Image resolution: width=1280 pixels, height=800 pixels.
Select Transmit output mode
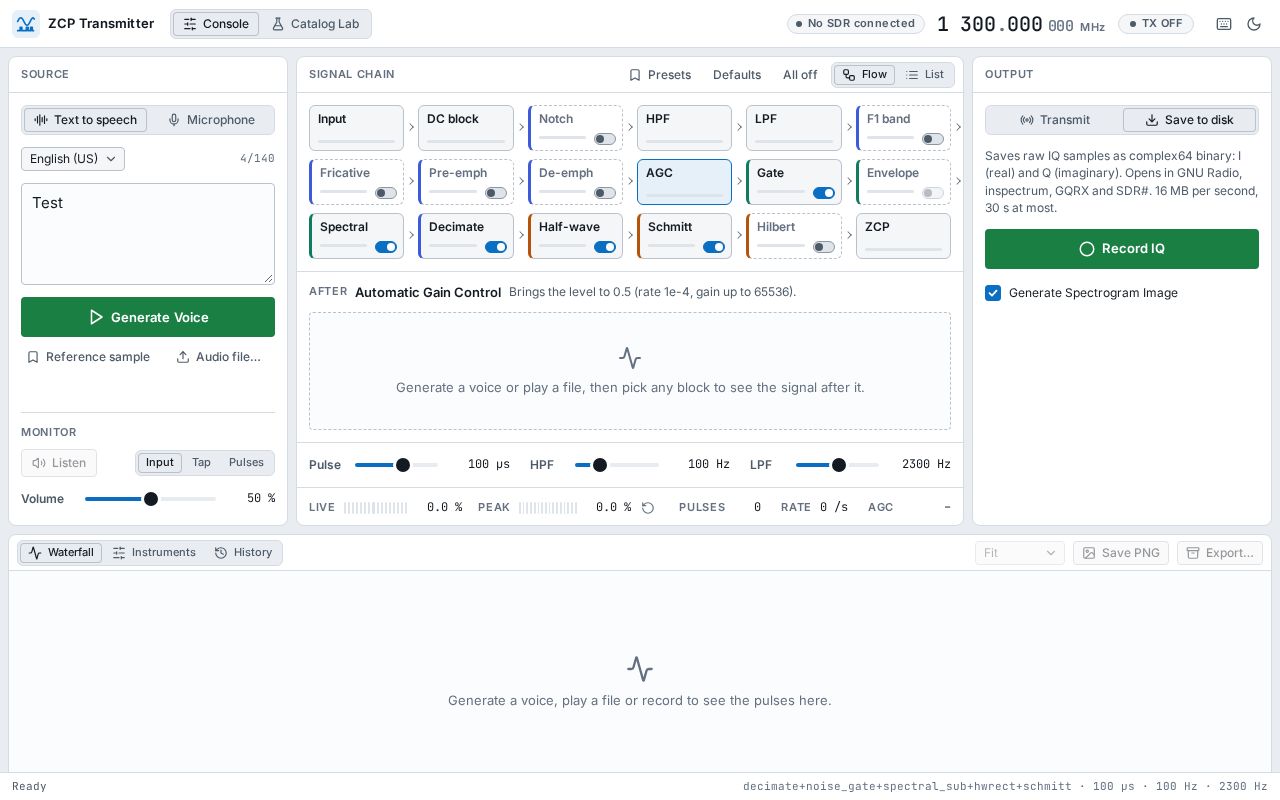pos(1055,120)
